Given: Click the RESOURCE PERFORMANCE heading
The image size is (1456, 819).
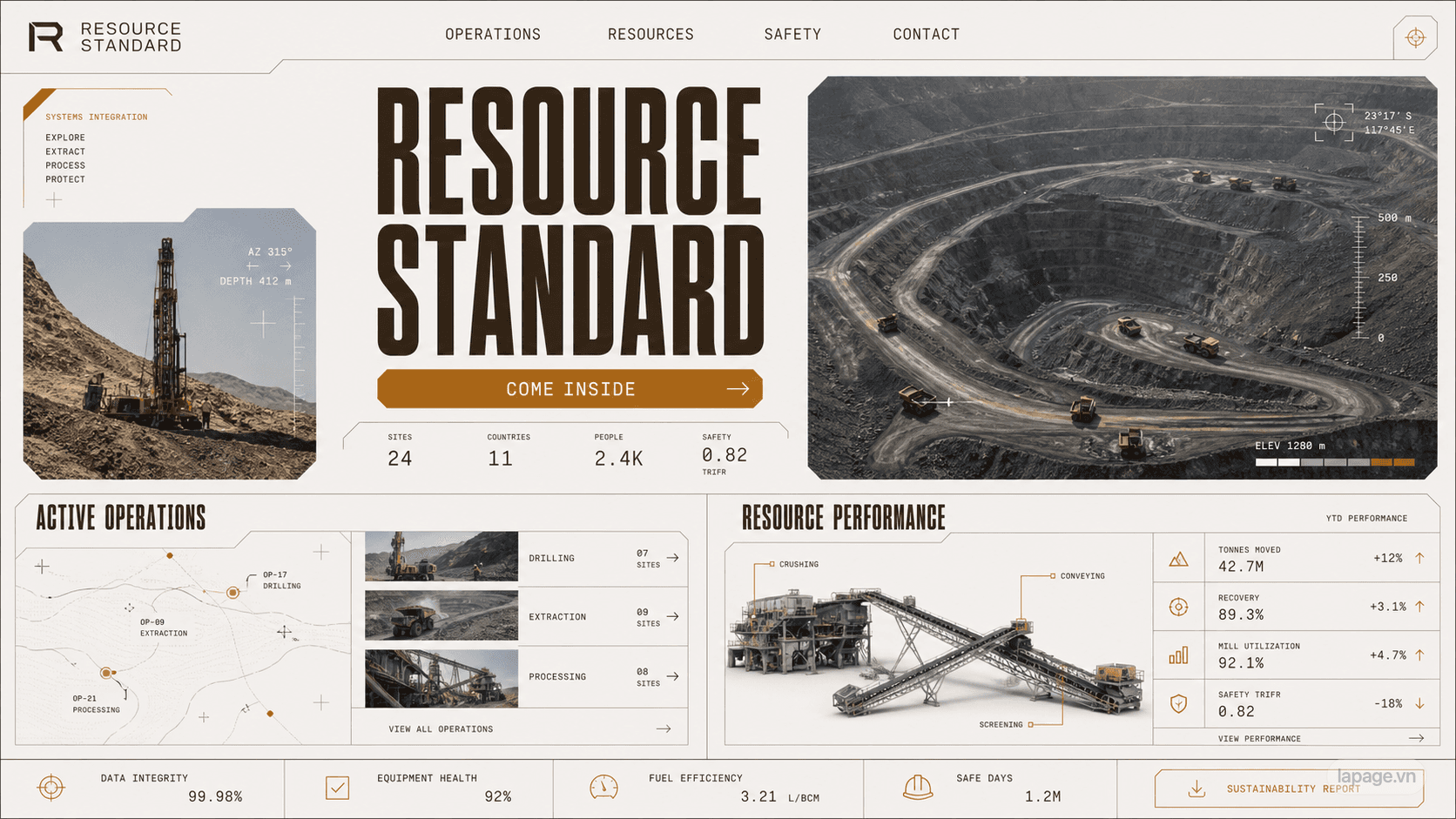Looking at the screenshot, I should [843, 518].
